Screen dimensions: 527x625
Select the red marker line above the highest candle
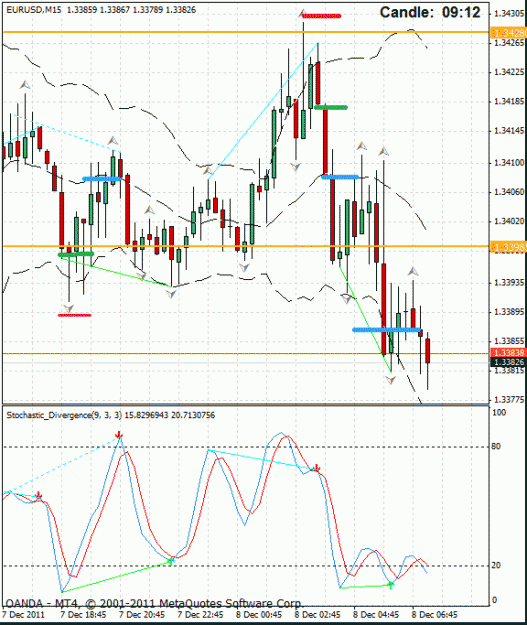click(321, 16)
